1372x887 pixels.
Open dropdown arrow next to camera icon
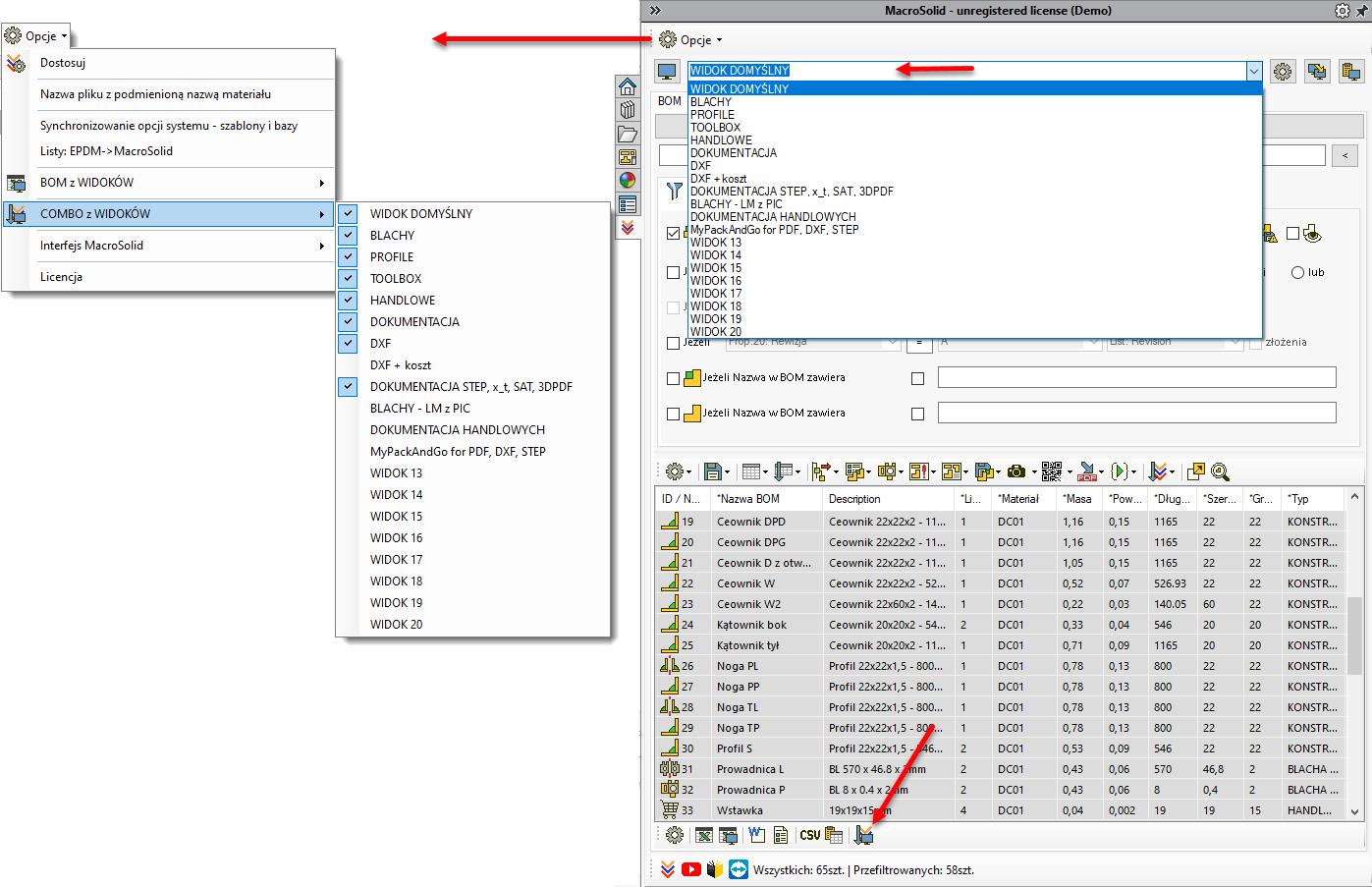tap(1034, 472)
